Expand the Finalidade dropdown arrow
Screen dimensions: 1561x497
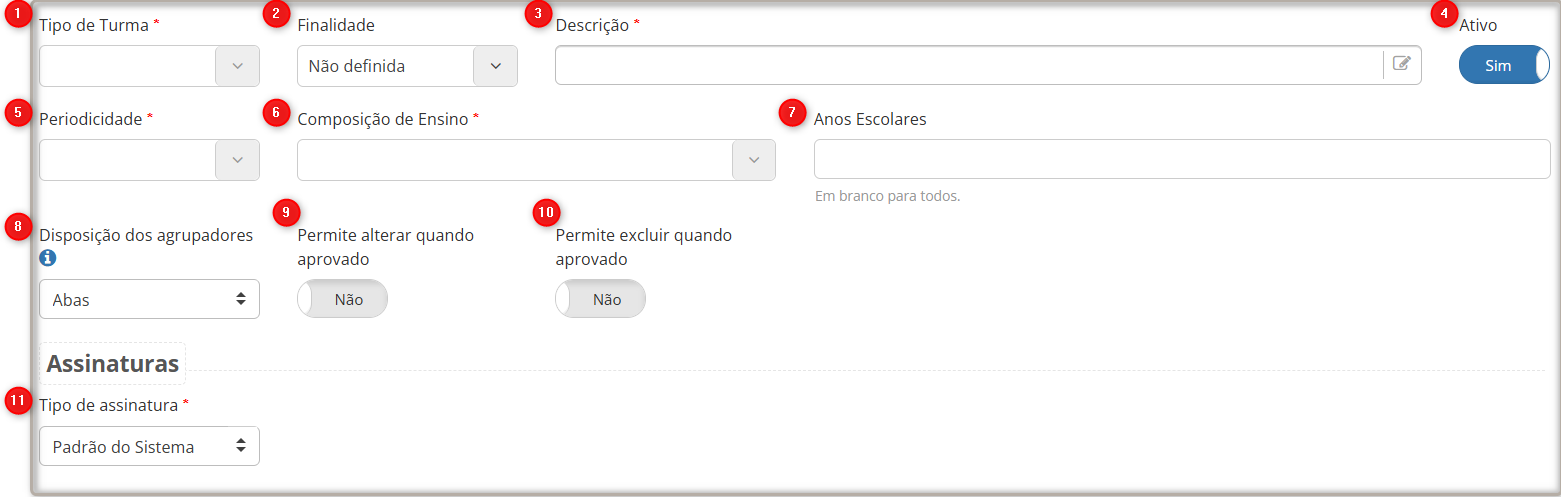point(495,66)
